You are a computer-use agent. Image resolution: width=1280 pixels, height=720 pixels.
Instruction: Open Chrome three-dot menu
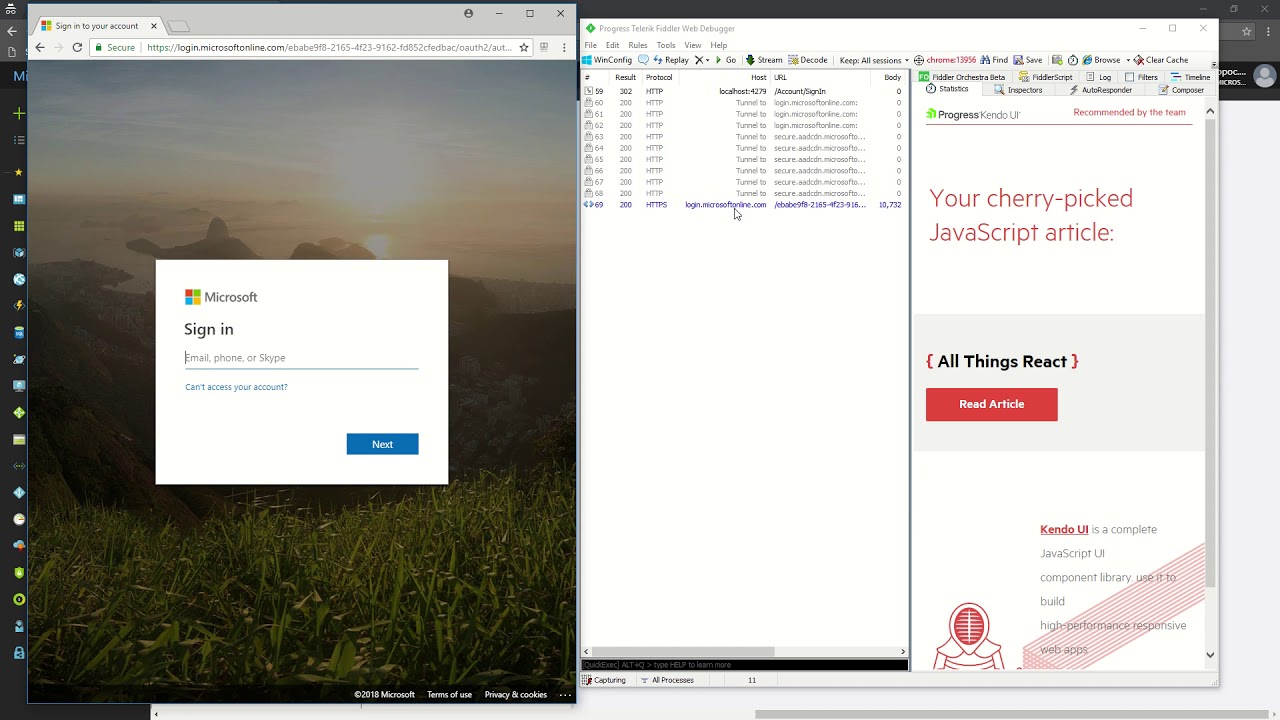(564, 47)
